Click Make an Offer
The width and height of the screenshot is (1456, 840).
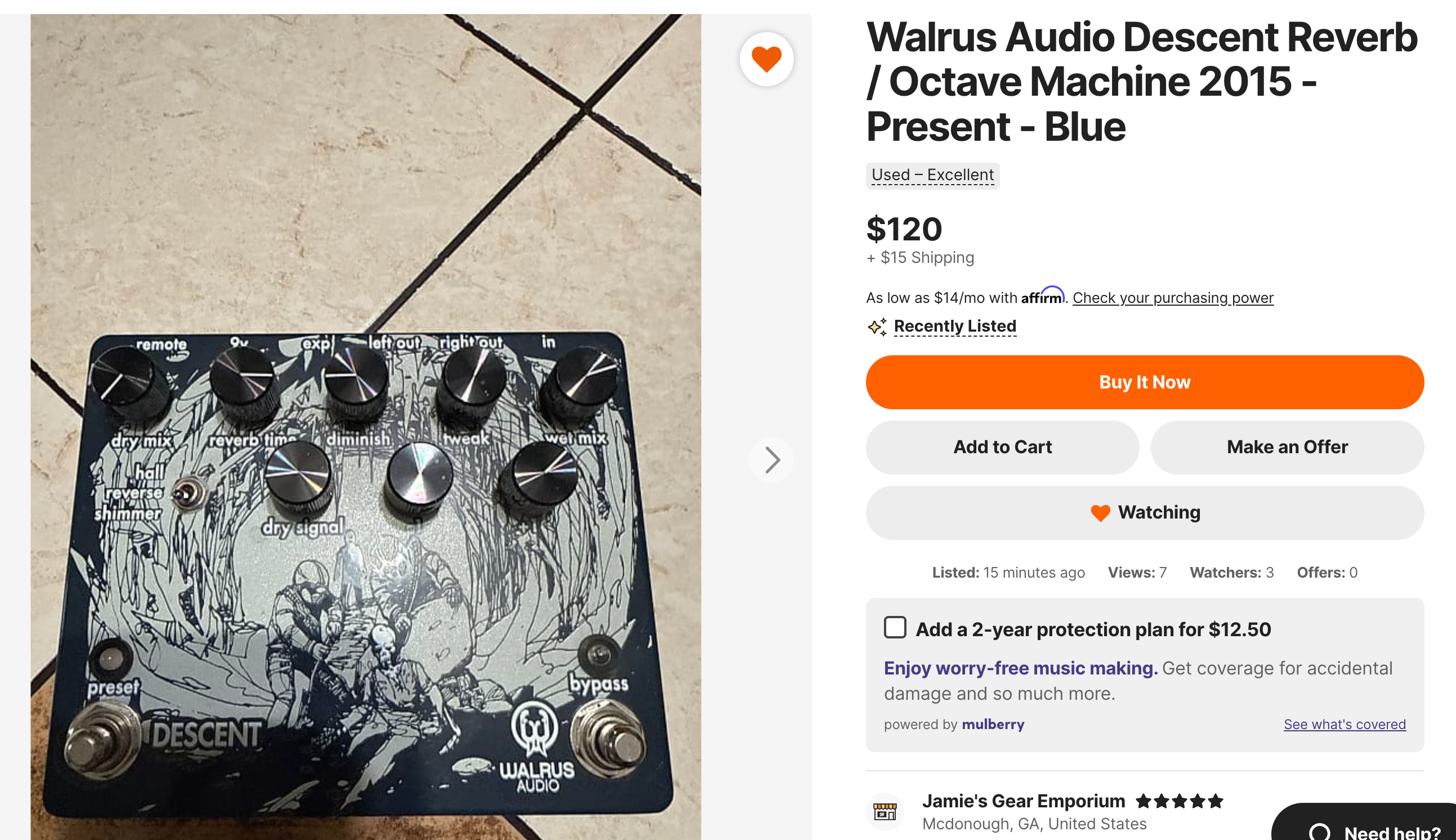[1287, 447]
